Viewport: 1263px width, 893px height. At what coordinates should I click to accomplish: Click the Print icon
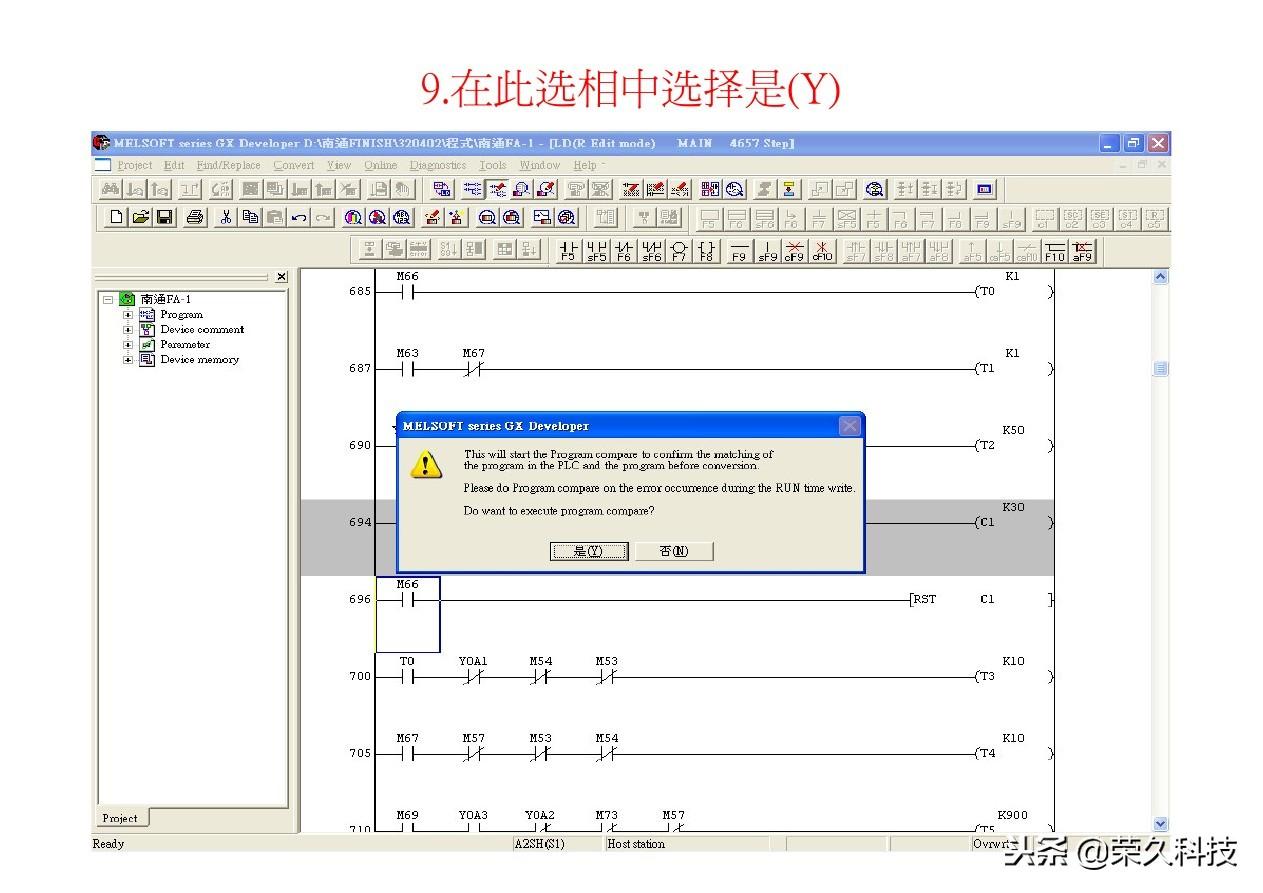coord(195,217)
